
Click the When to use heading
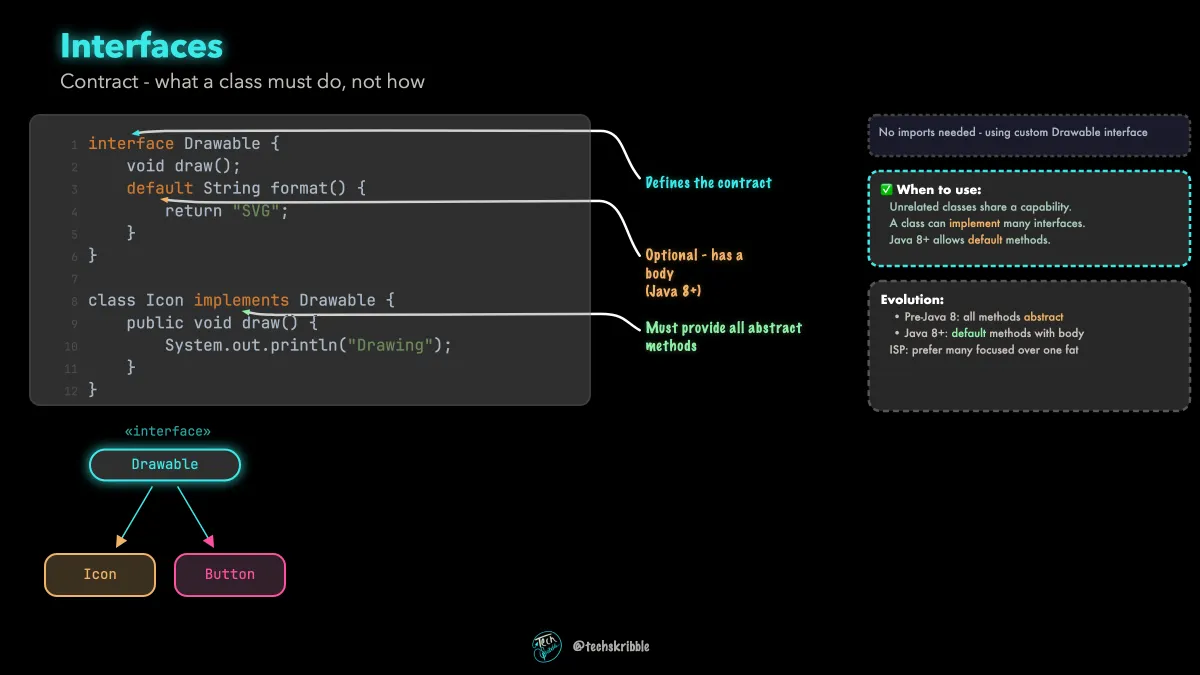(939, 189)
